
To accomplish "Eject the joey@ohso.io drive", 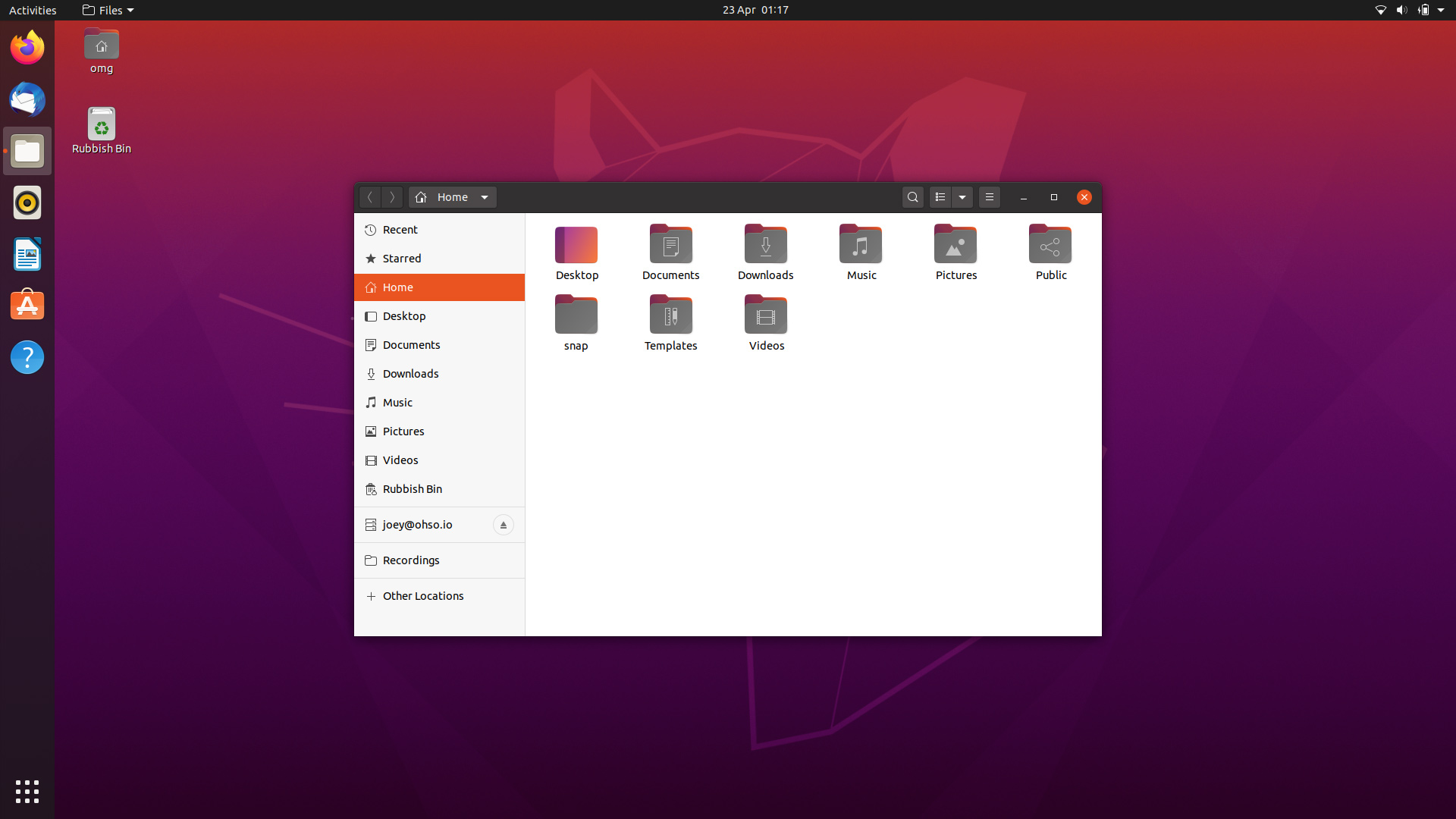I will pos(503,525).
